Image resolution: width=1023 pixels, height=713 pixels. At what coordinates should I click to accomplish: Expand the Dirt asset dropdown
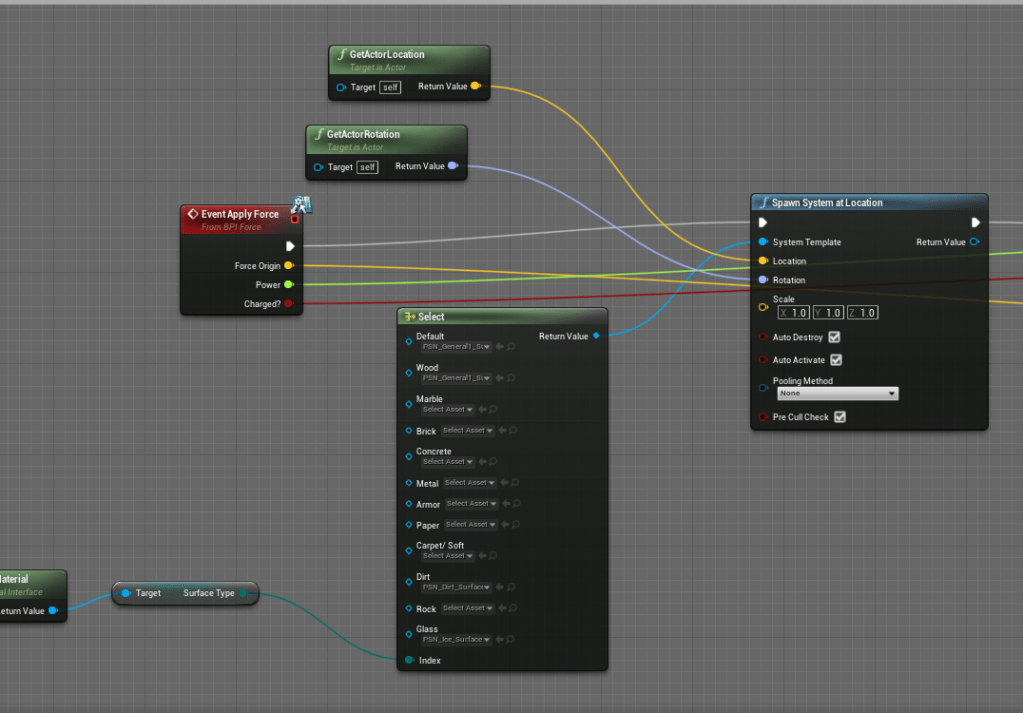pos(456,587)
